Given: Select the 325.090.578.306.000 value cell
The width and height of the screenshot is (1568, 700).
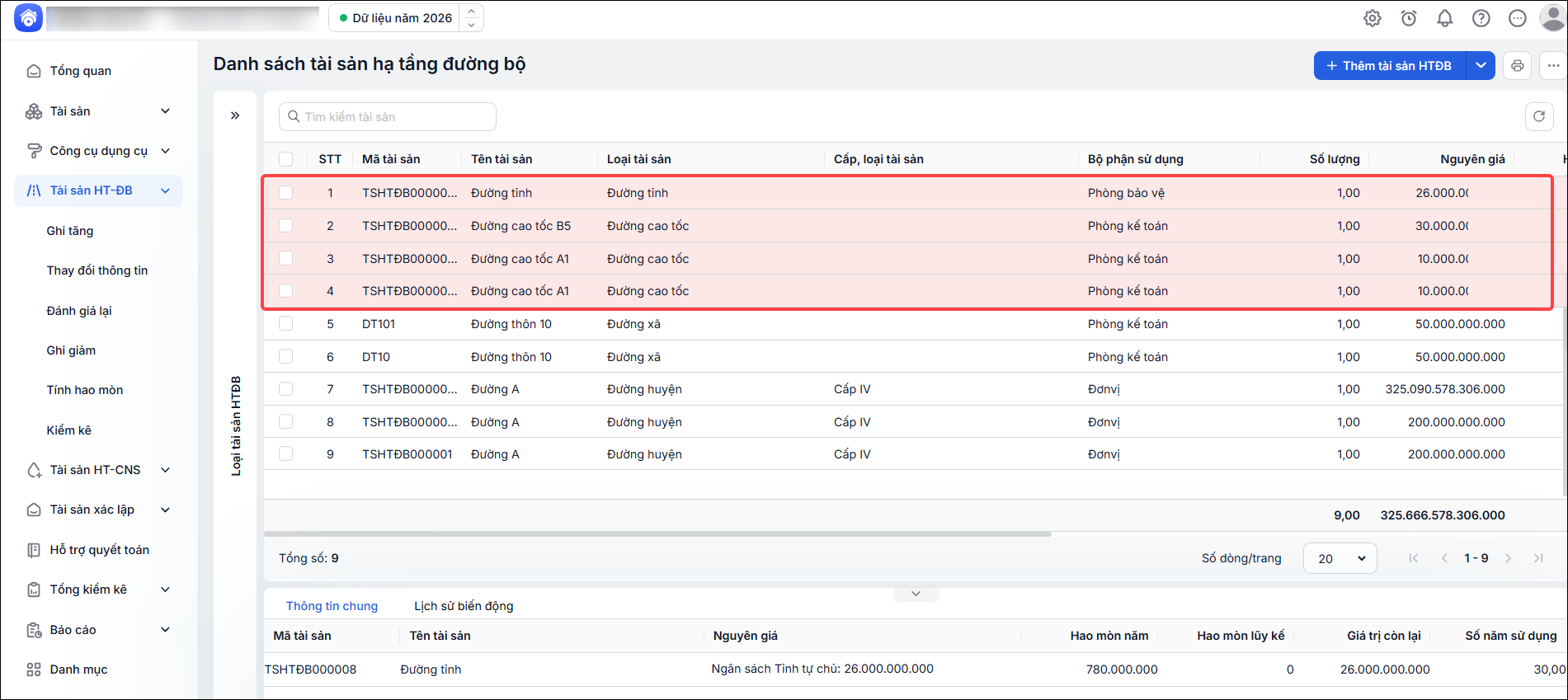Looking at the screenshot, I should (x=1445, y=389).
